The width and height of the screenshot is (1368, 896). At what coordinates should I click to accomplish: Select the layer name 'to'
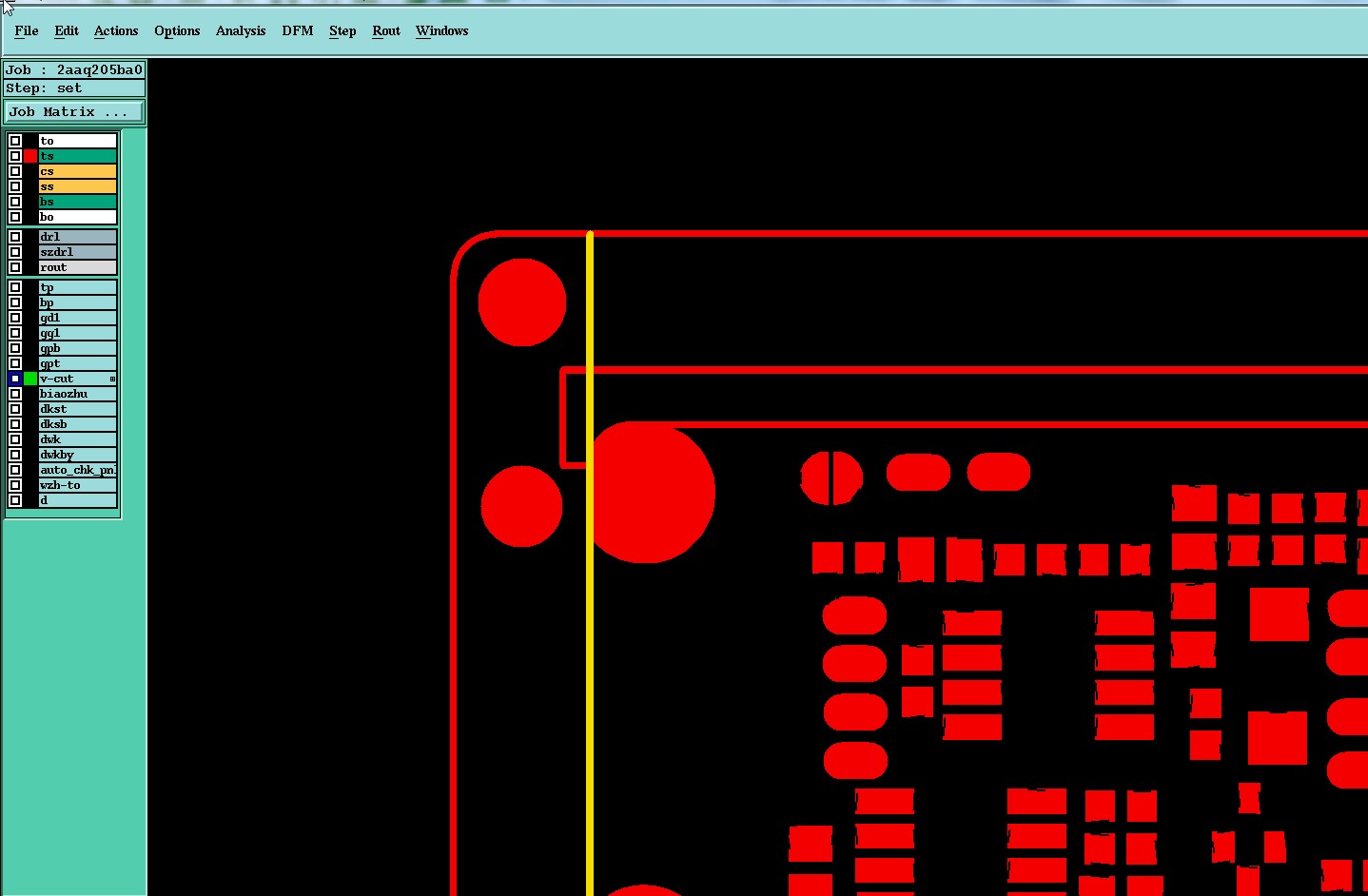(78, 141)
